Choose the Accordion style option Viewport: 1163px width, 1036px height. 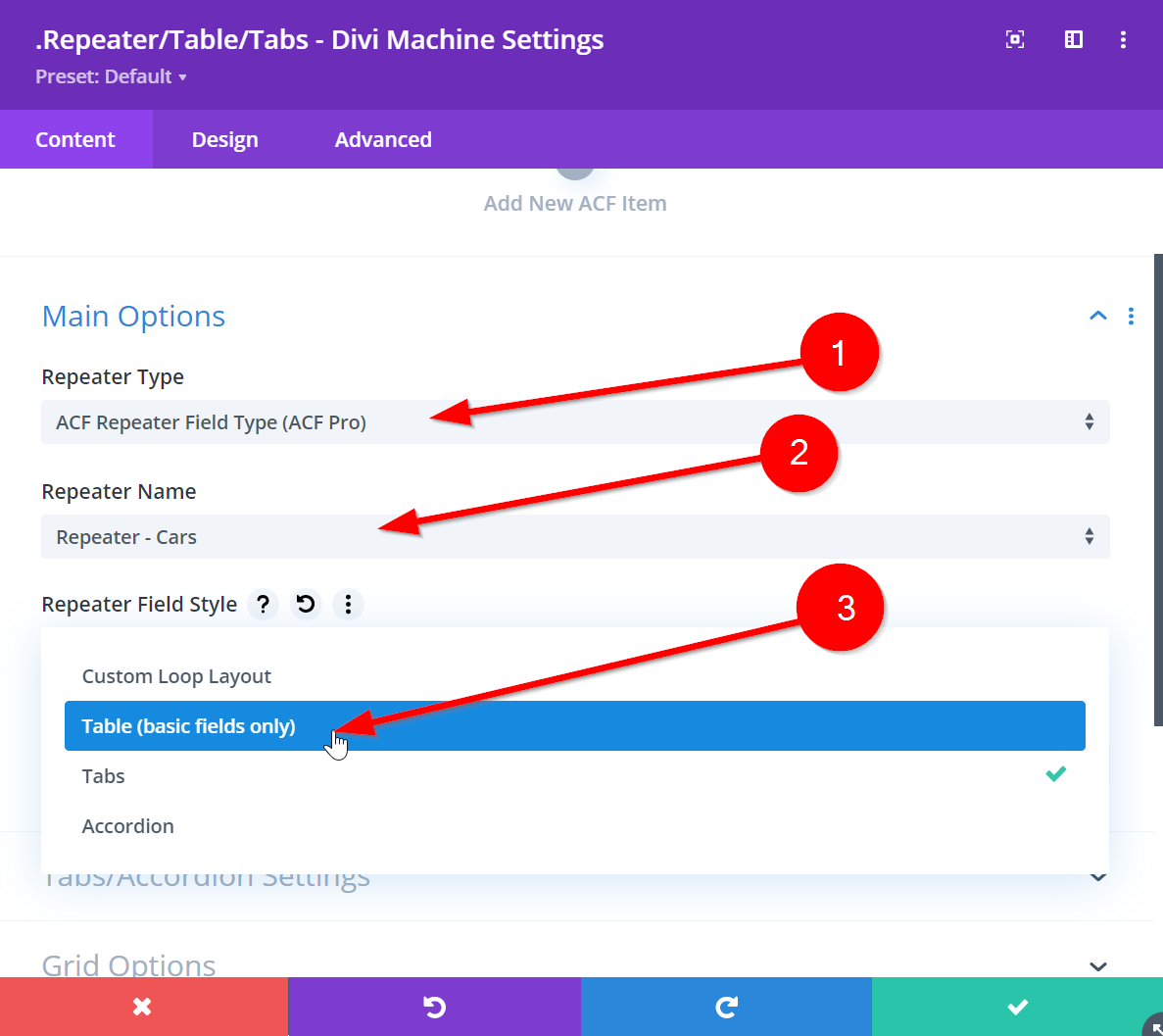click(x=128, y=826)
